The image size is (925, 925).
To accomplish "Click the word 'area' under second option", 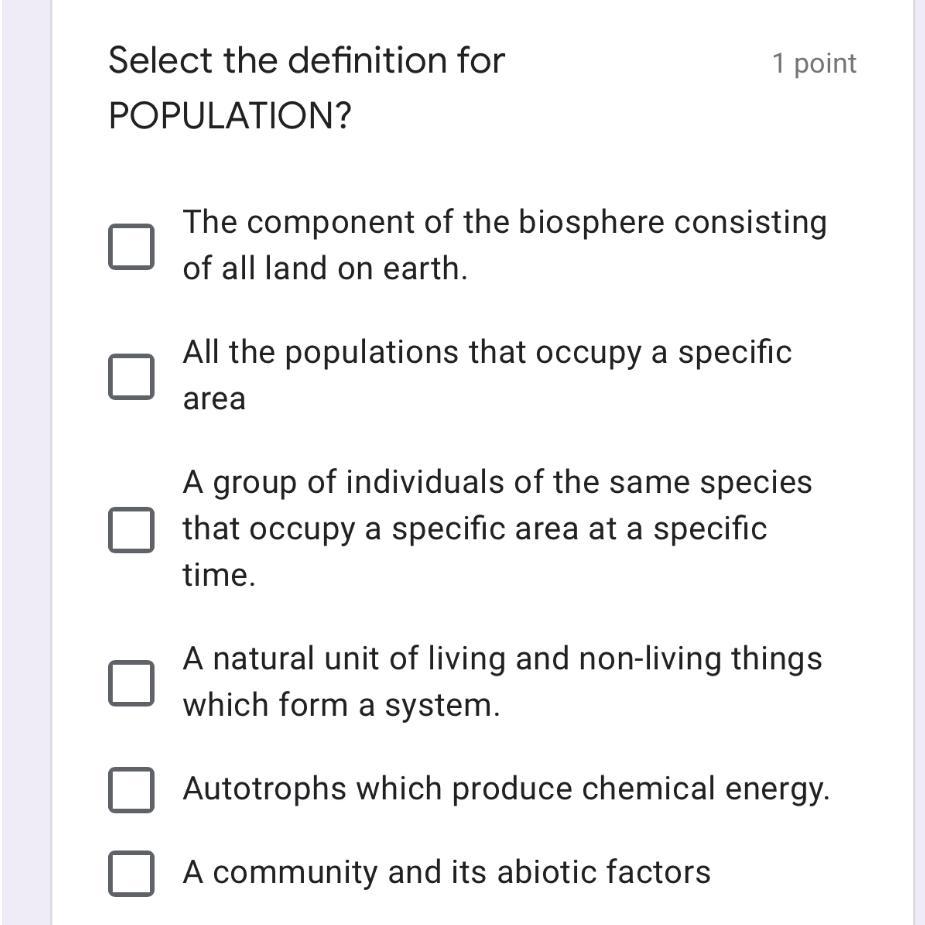I will [x=214, y=399].
